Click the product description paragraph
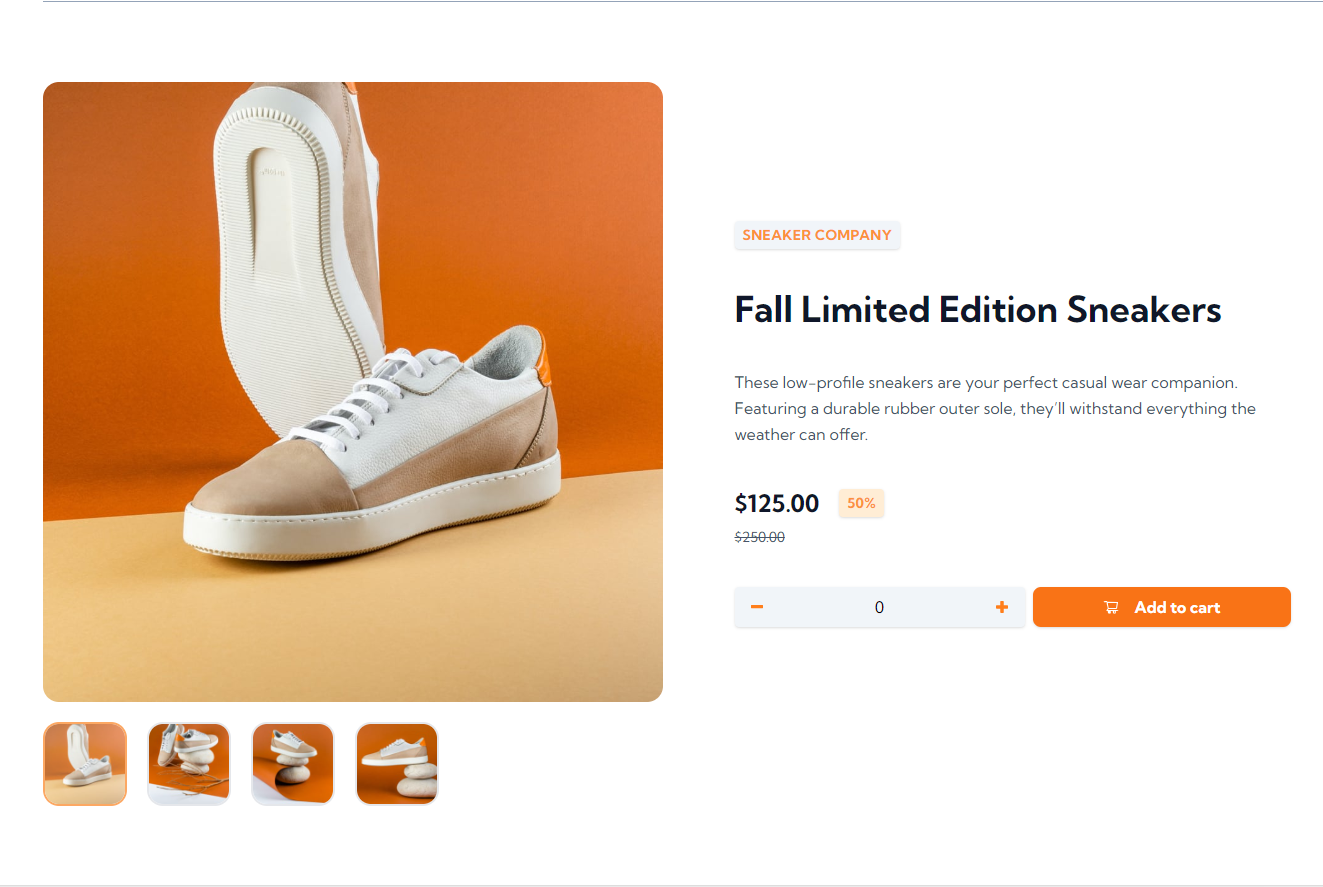 995,408
